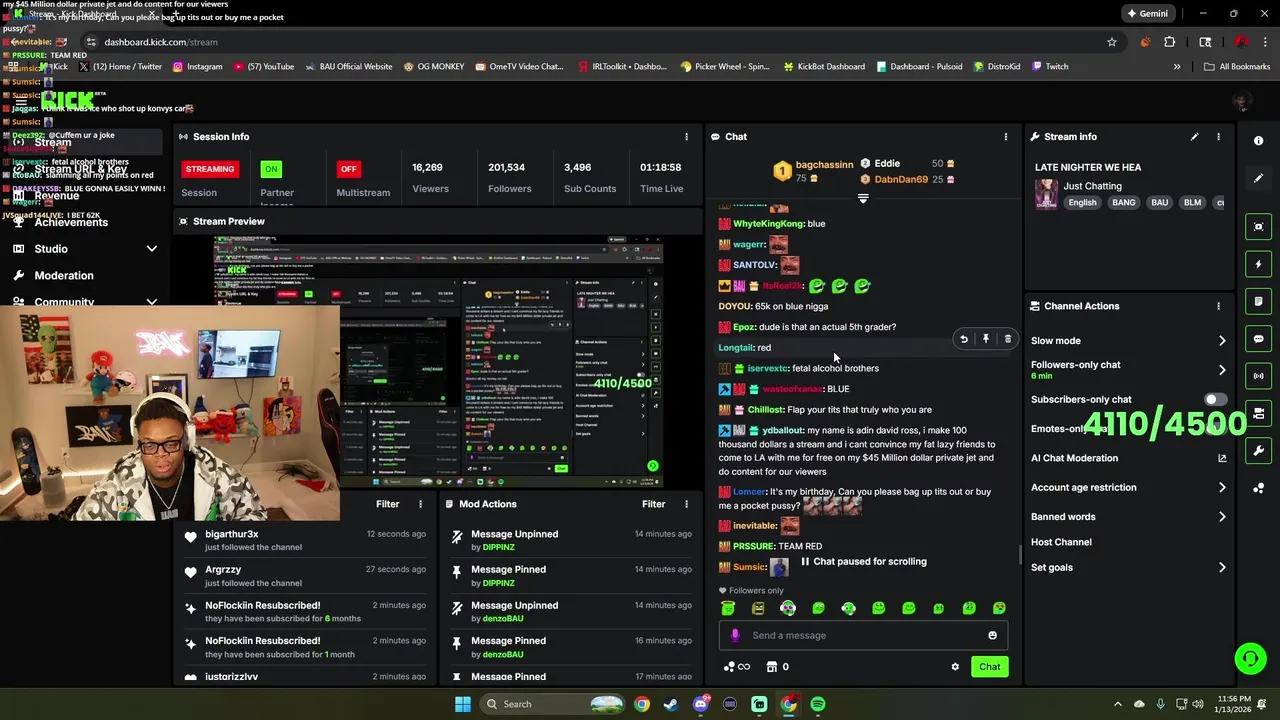Open Spotify from the taskbar
The image size is (1280, 720).
[818, 704]
